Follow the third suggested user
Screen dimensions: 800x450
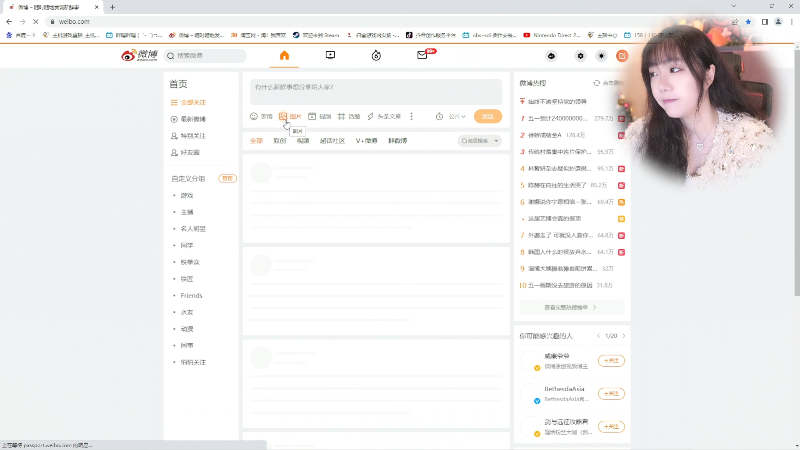click(x=611, y=426)
